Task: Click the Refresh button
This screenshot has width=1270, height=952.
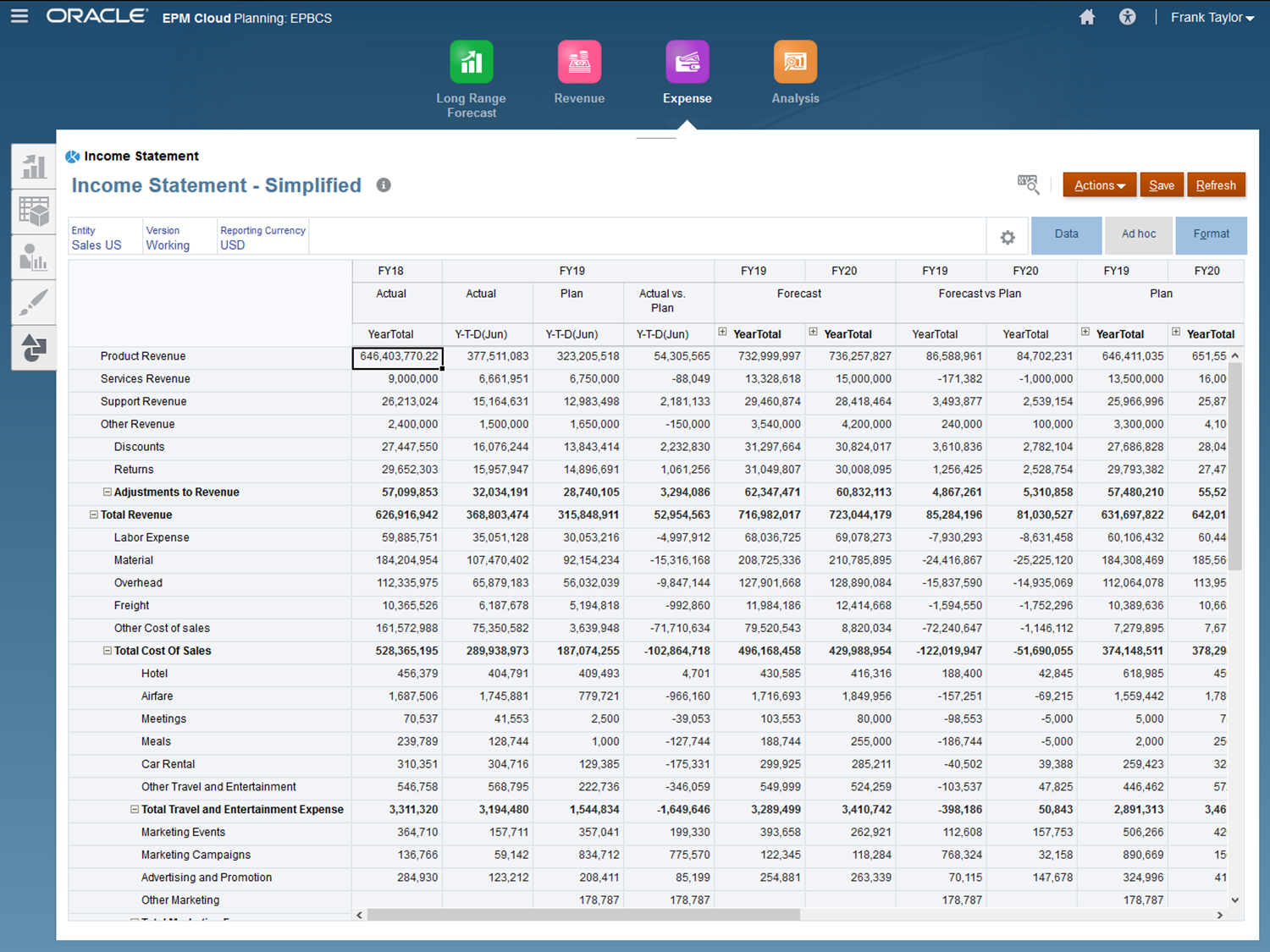Action: pos(1215,185)
